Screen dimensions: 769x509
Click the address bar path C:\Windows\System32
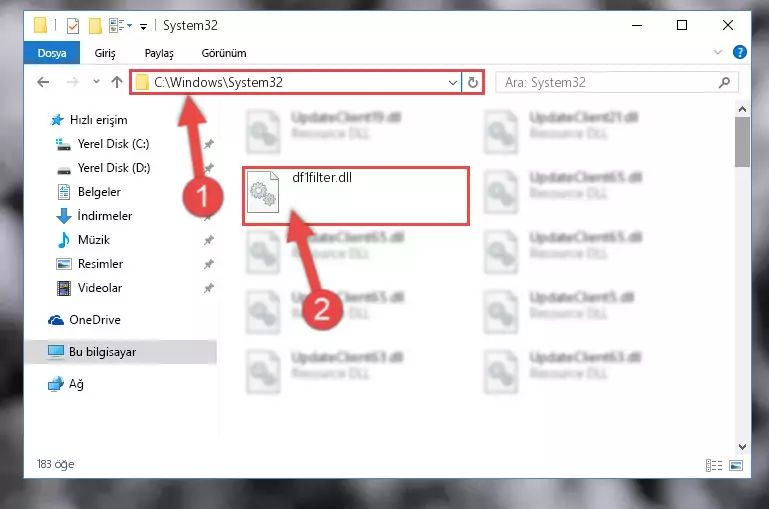tap(218, 82)
